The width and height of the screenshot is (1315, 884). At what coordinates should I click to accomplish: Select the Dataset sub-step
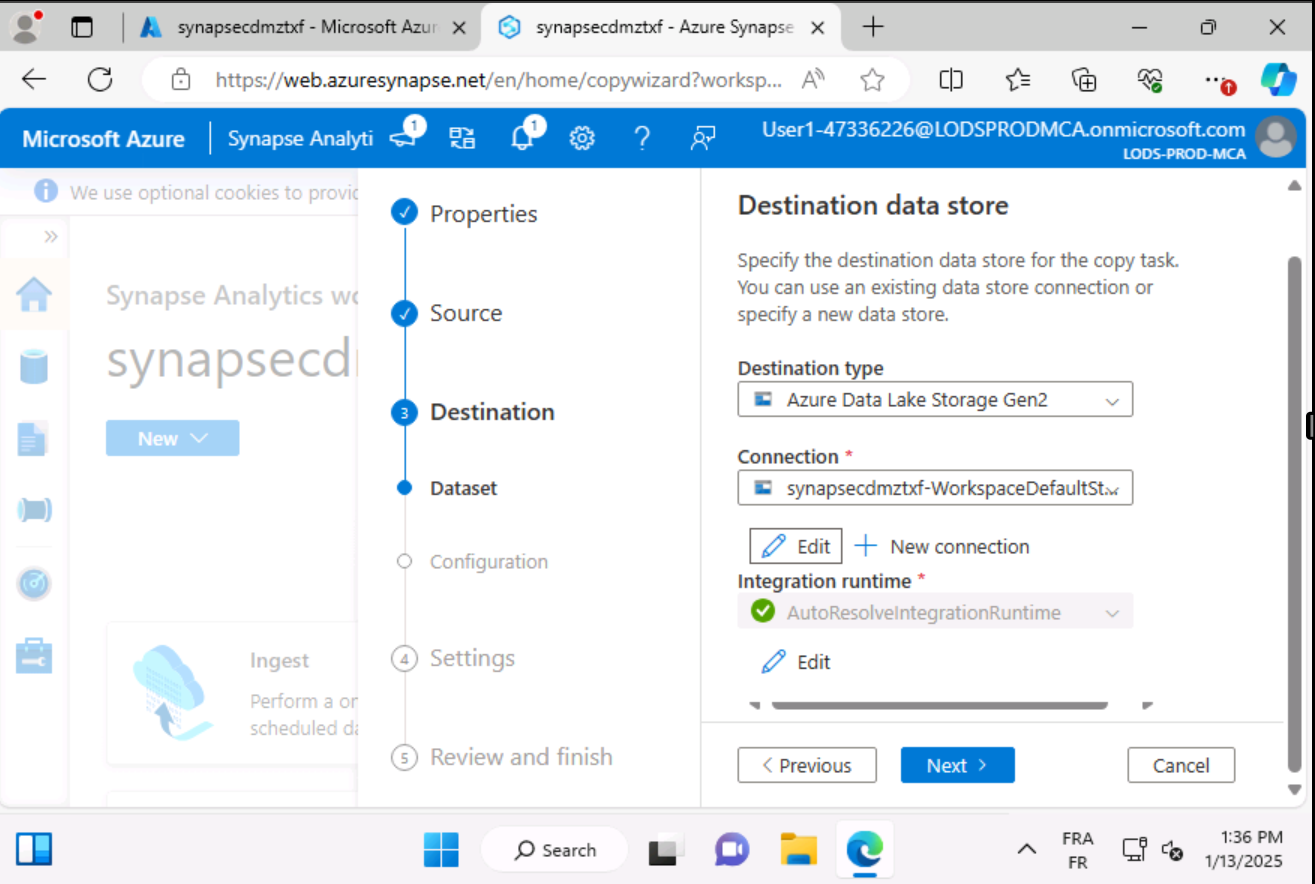tap(464, 488)
